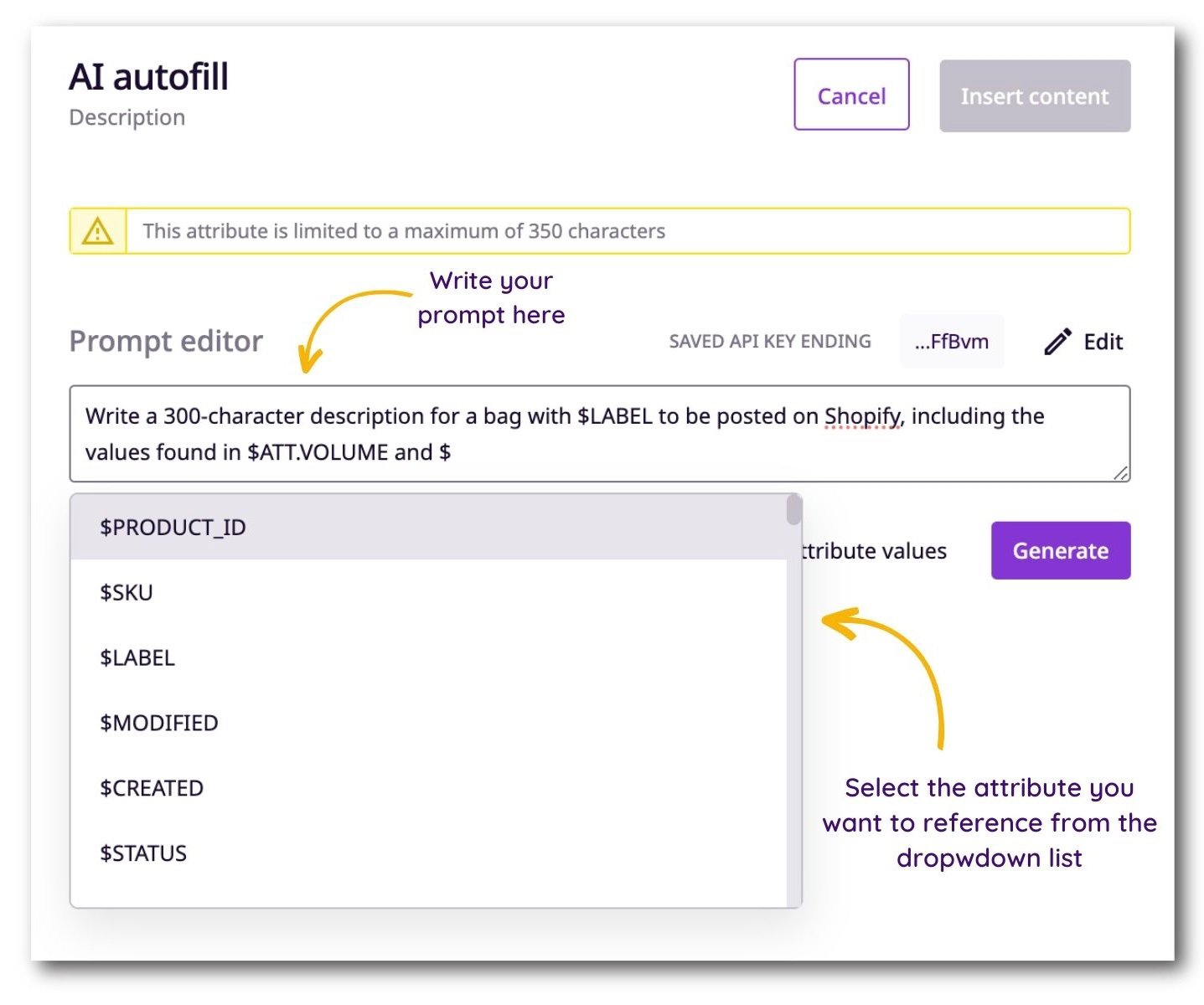Screen dimensions: 1204x1005
Task: Click the ...FfBvm API key chip
Action: 952,341
